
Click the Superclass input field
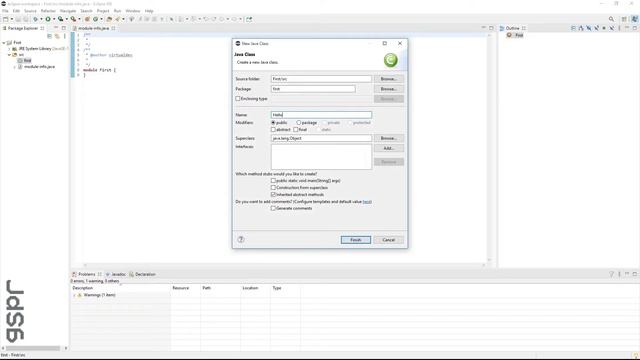[321, 138]
